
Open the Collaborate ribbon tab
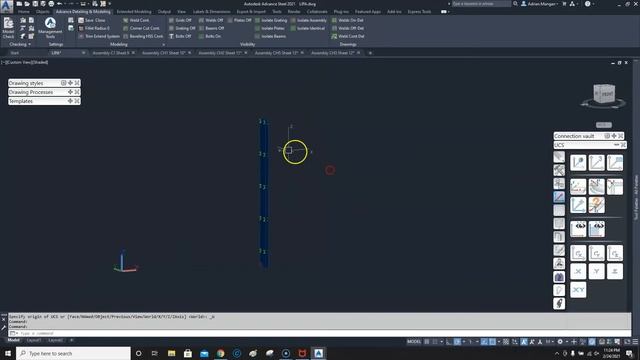click(317, 11)
